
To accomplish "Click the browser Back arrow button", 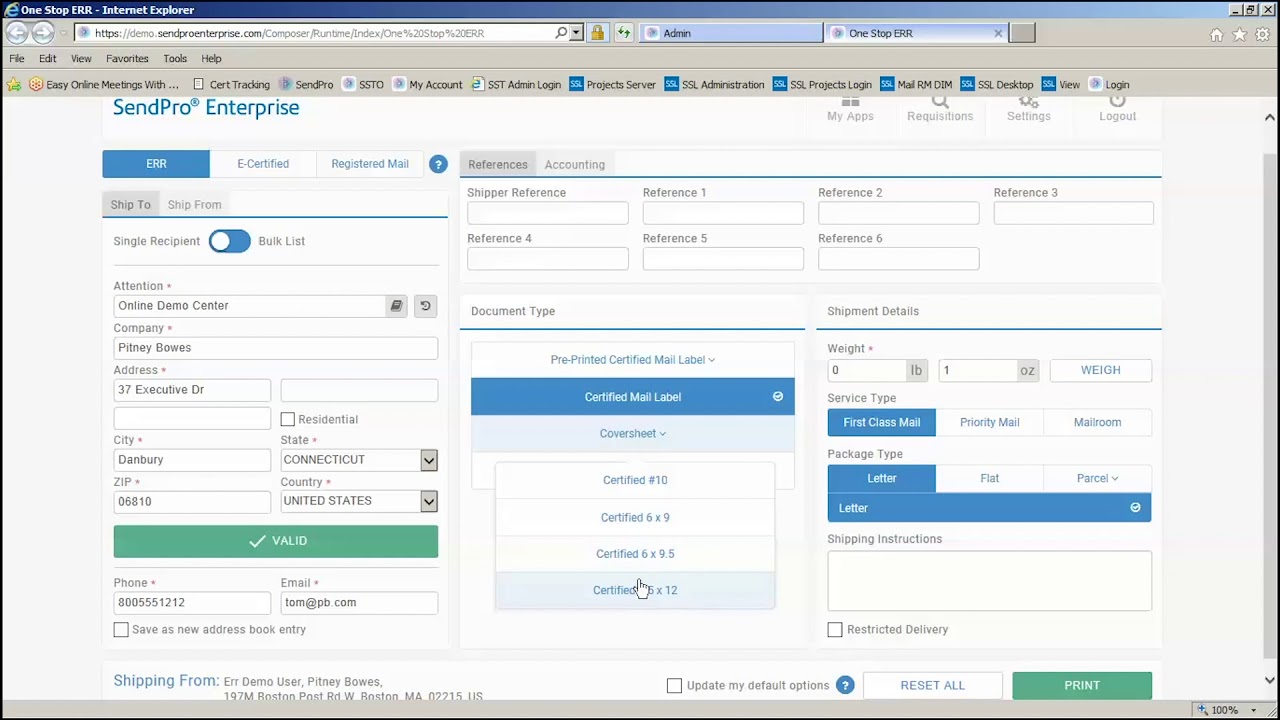I will 17,32.
